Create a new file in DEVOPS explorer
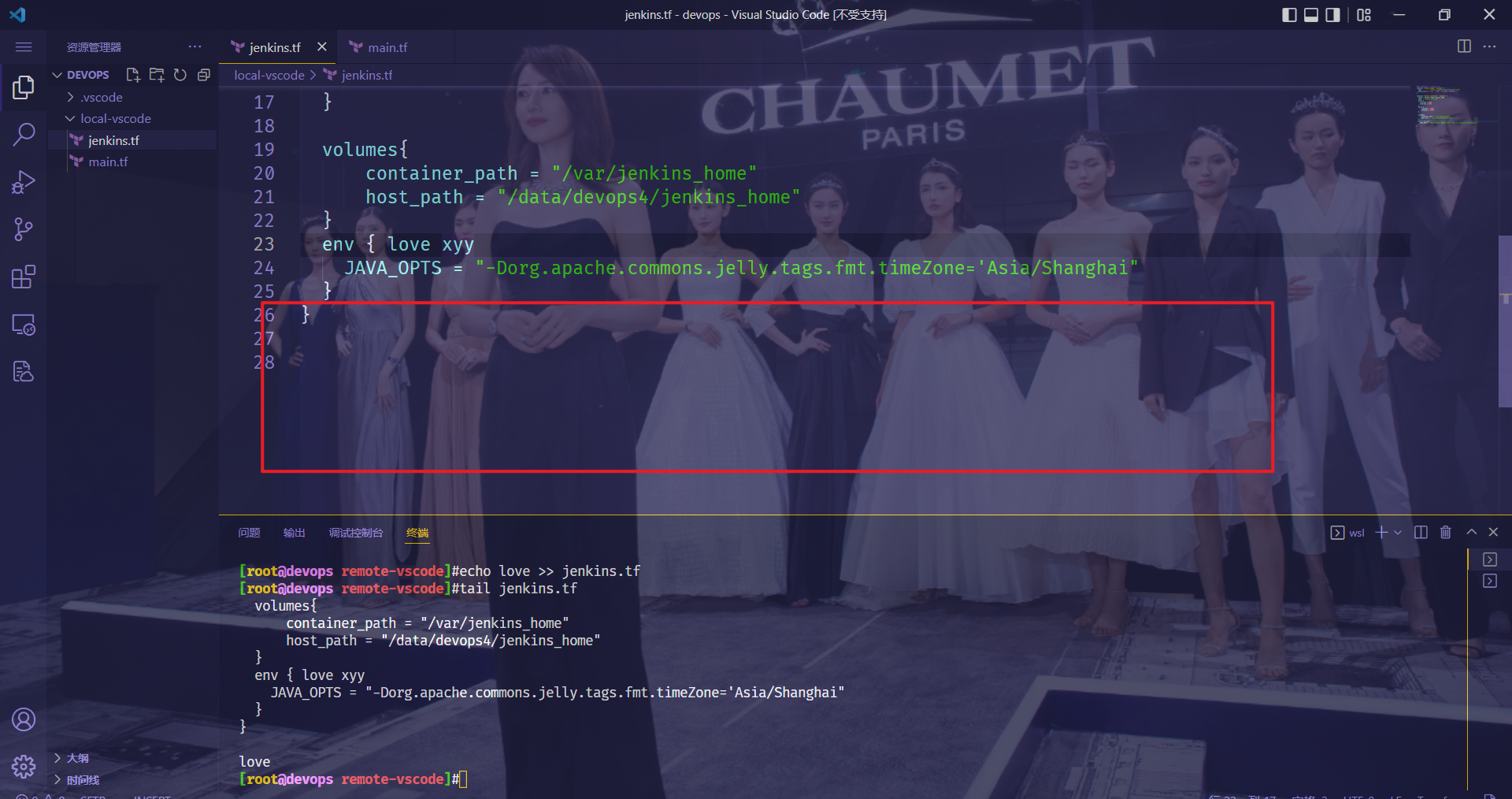The height and width of the screenshot is (799, 1512). [133, 75]
